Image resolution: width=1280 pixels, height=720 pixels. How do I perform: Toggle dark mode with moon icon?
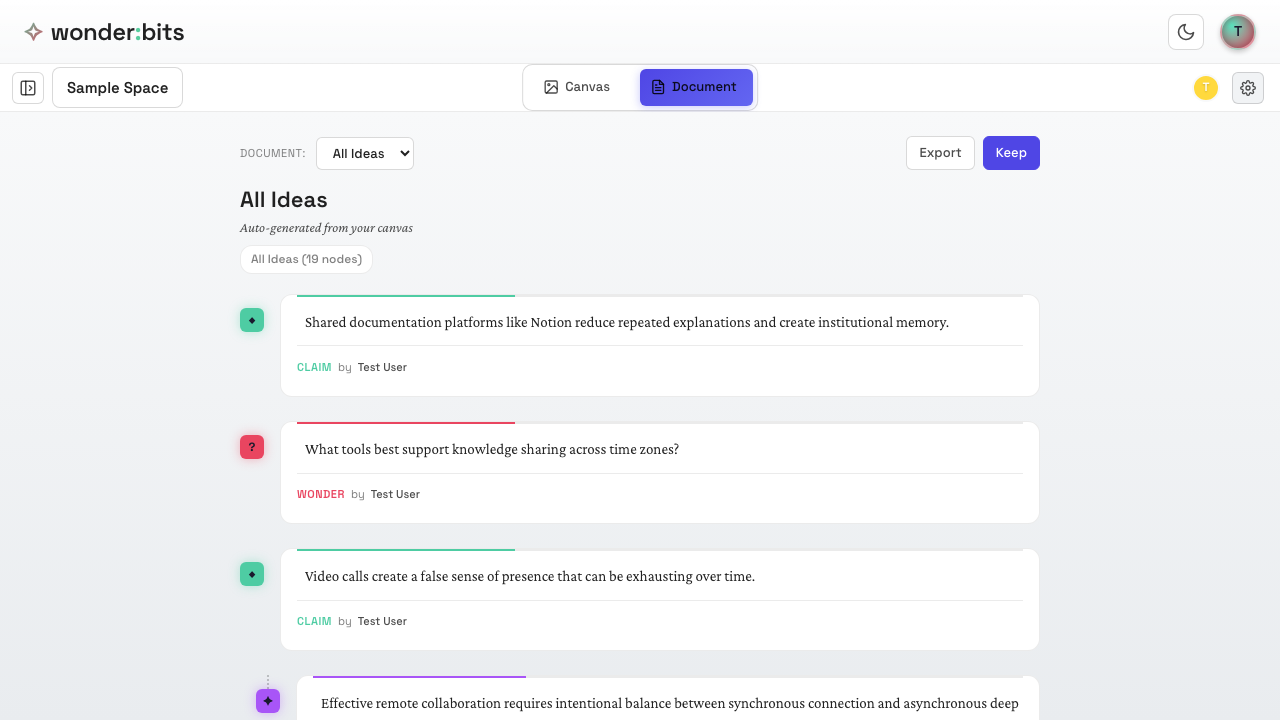(x=1186, y=32)
